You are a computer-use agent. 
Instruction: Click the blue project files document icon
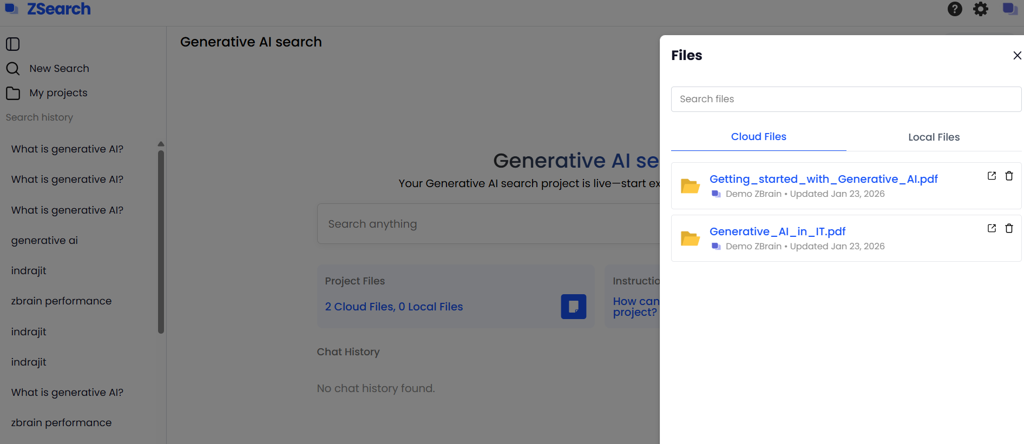[573, 306]
